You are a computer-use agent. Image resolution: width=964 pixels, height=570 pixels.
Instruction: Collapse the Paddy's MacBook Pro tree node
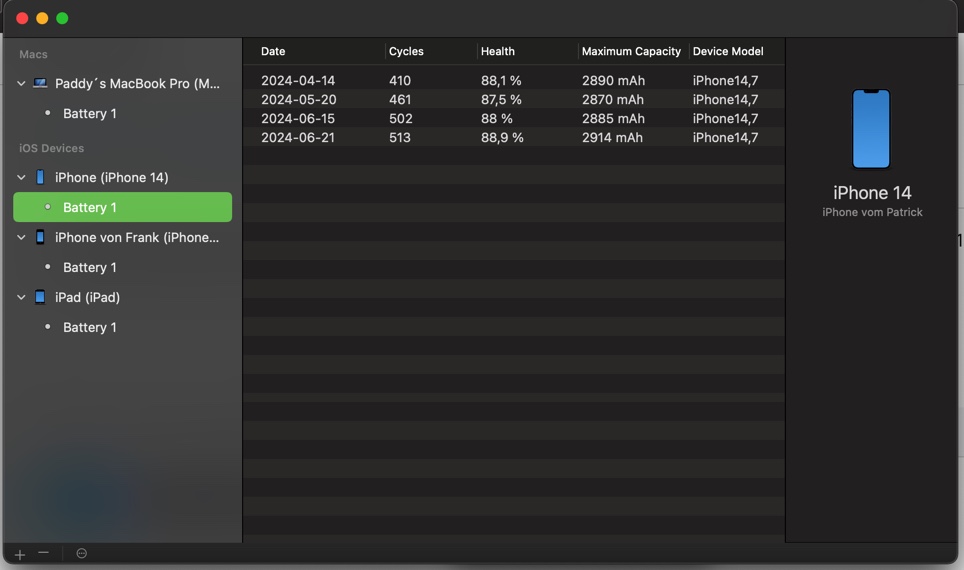pos(21,84)
